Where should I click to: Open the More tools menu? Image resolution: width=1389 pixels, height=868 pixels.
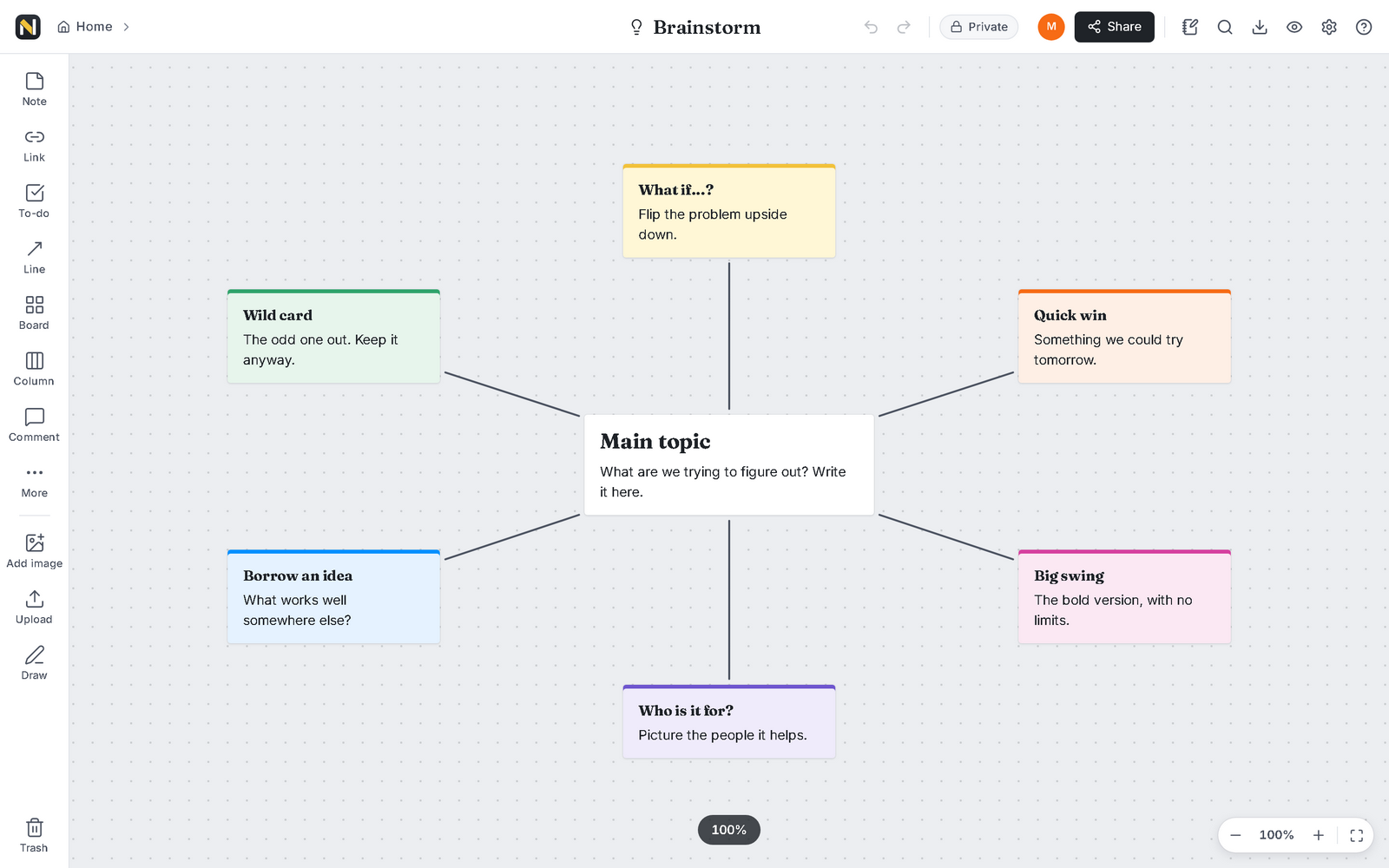point(34,482)
